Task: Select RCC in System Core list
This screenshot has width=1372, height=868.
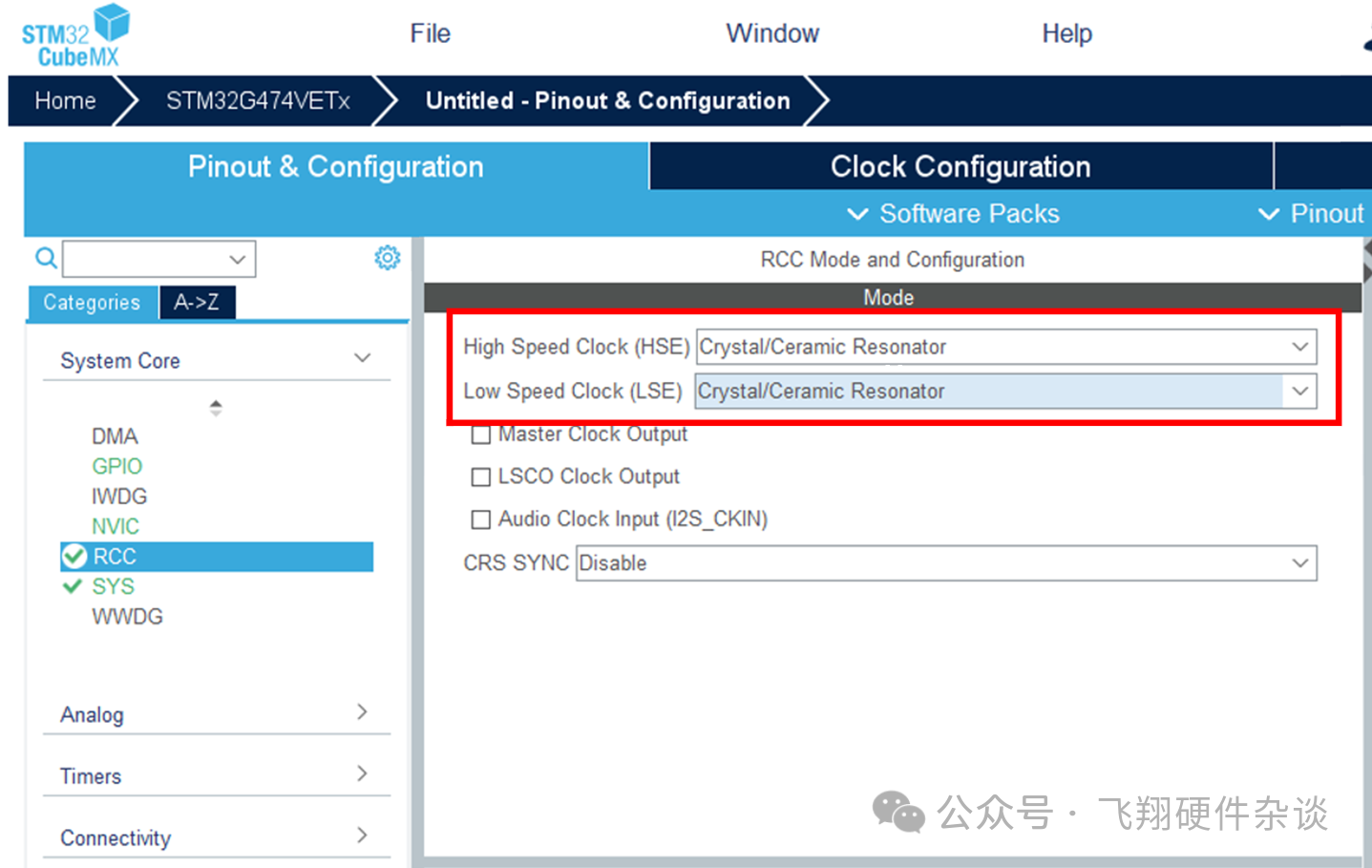Action: point(217,557)
